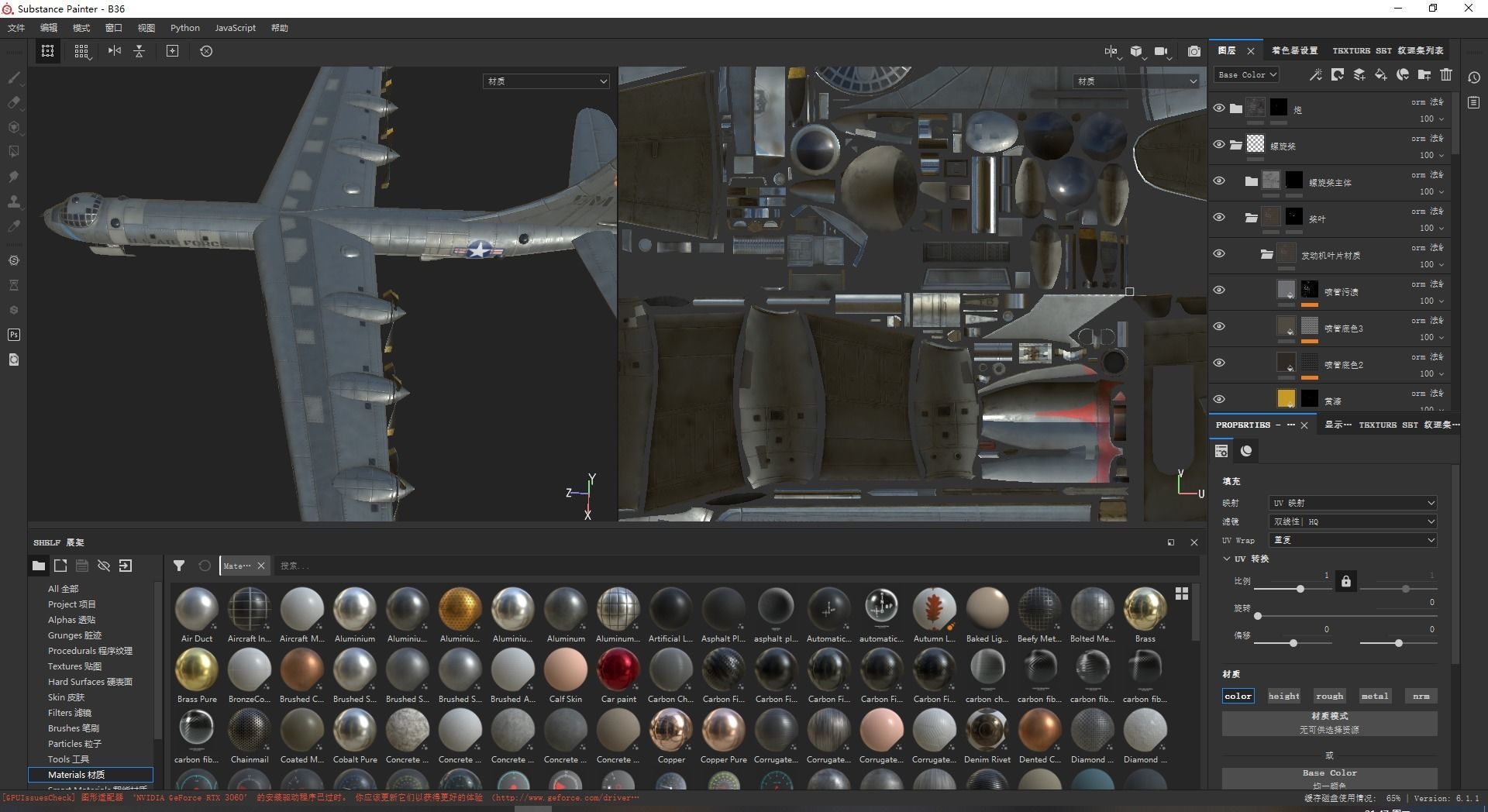Hide the 螺旋桨 folder layer

tap(1219, 145)
